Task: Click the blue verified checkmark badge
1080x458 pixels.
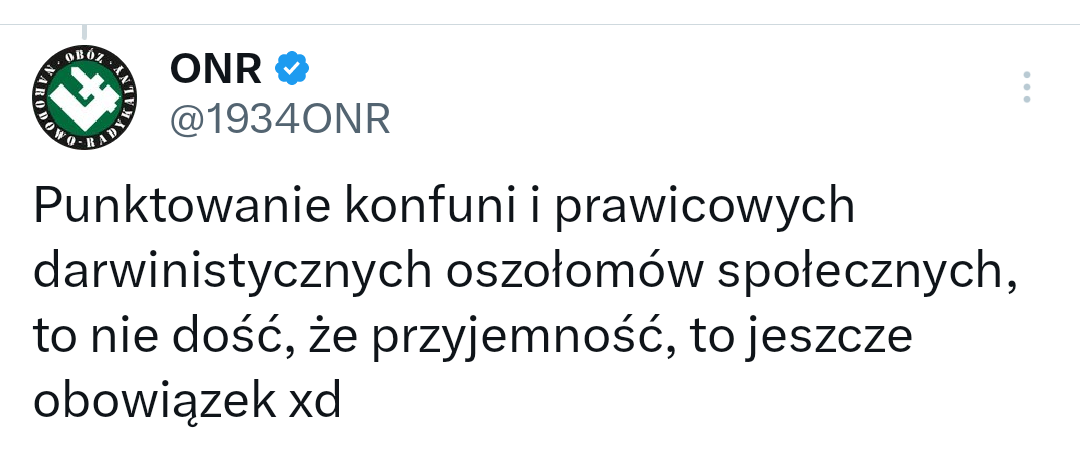Action: (292, 69)
